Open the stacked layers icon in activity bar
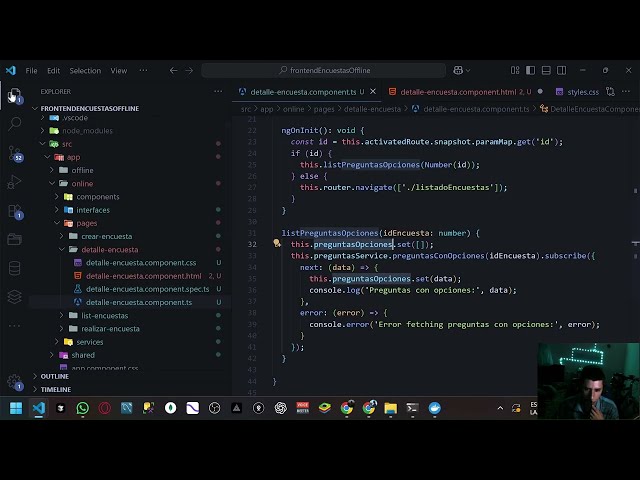Screen dimensions: 640x480 pos(15,297)
